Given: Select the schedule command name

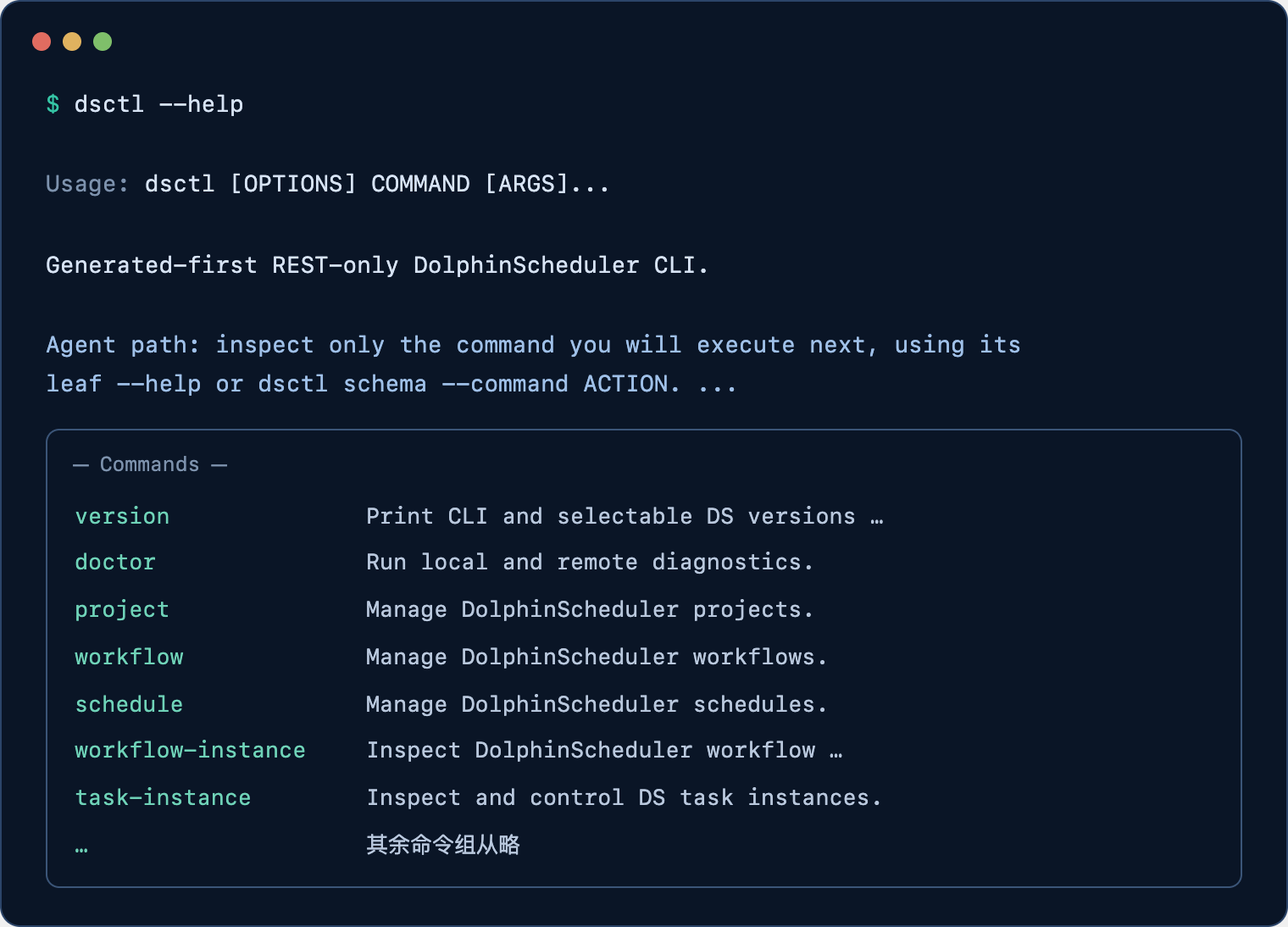Looking at the screenshot, I should coord(129,704).
